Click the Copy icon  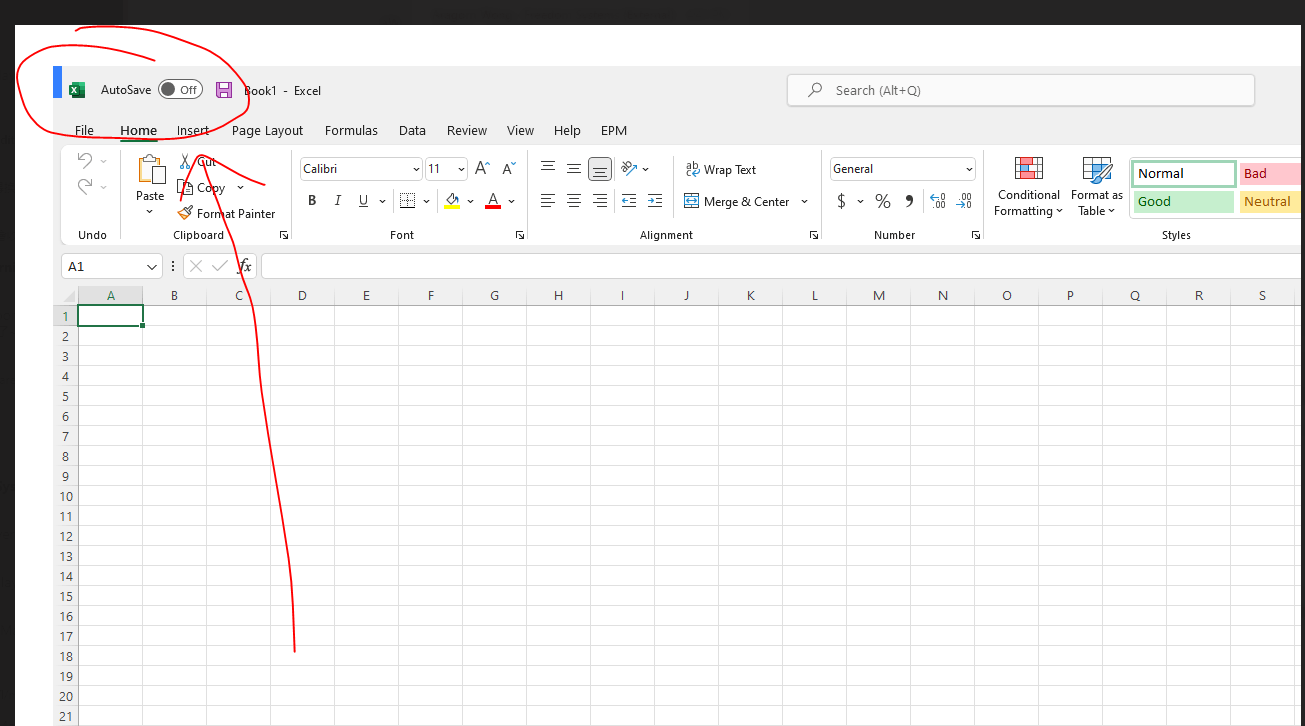(185, 187)
